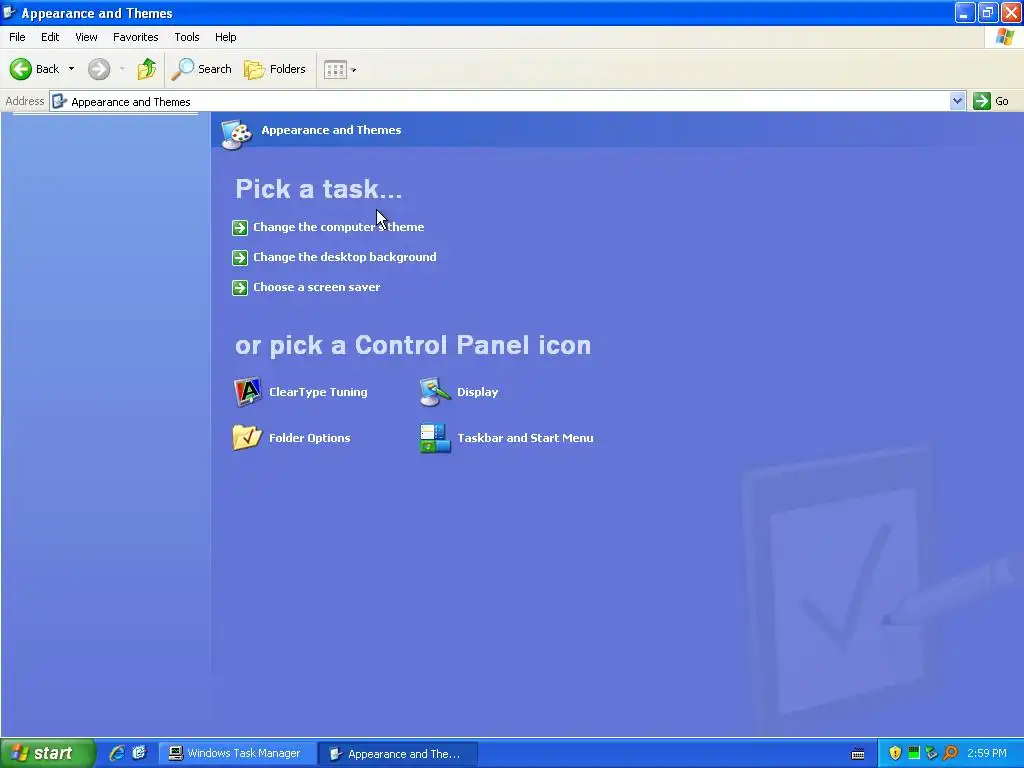This screenshot has height=768, width=1024.
Task: Click the second Quick Launch icon
Action: click(139, 754)
